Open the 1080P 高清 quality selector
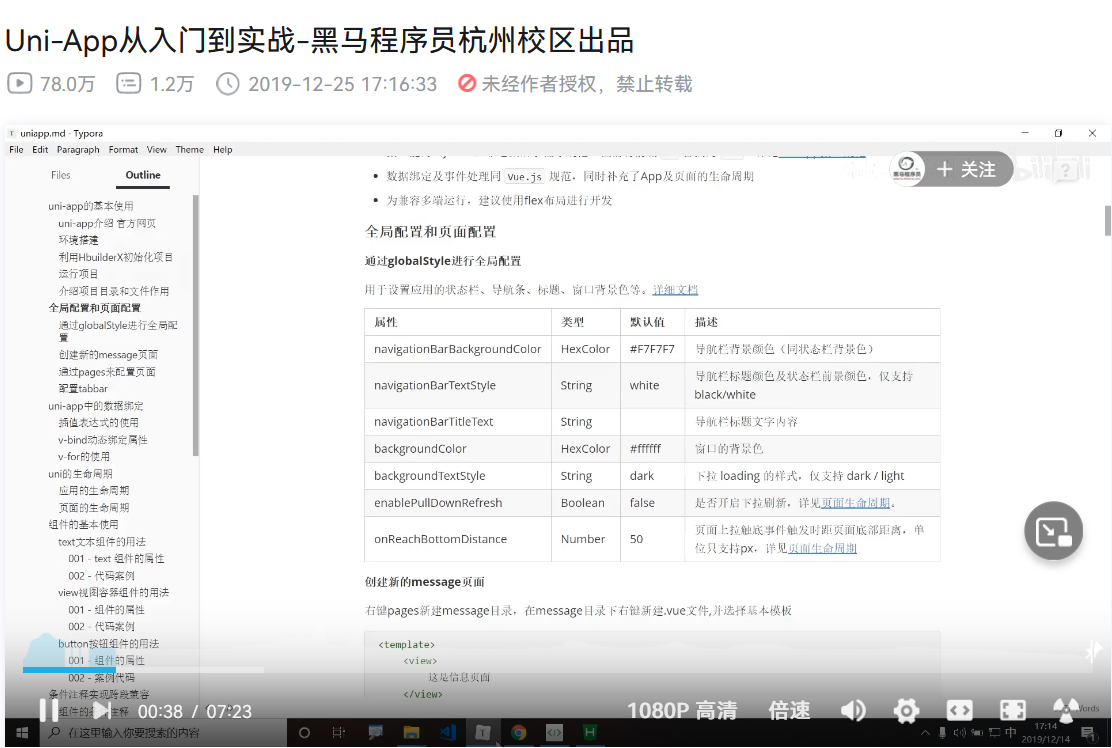 682,710
